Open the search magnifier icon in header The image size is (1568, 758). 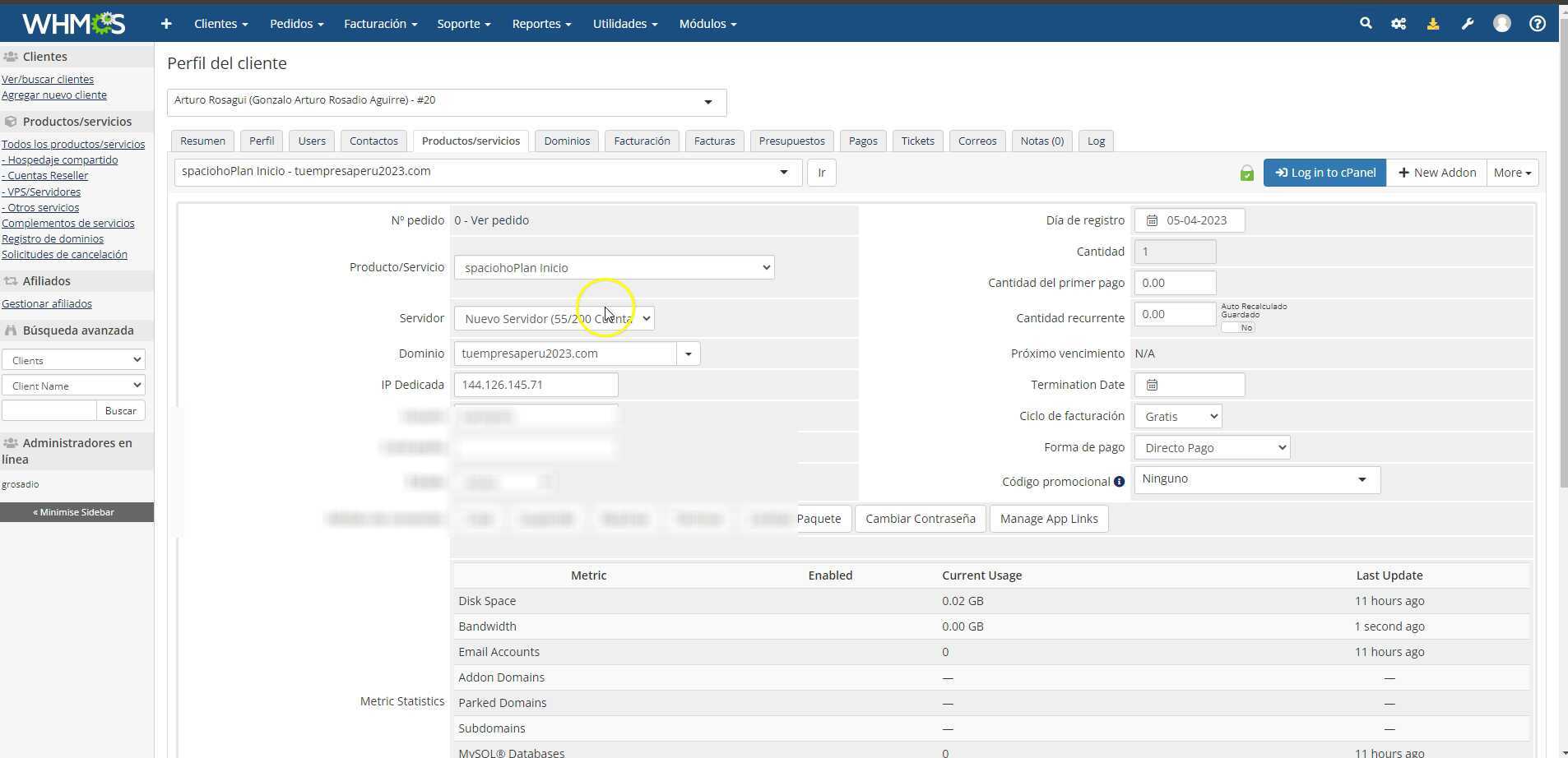point(1366,24)
